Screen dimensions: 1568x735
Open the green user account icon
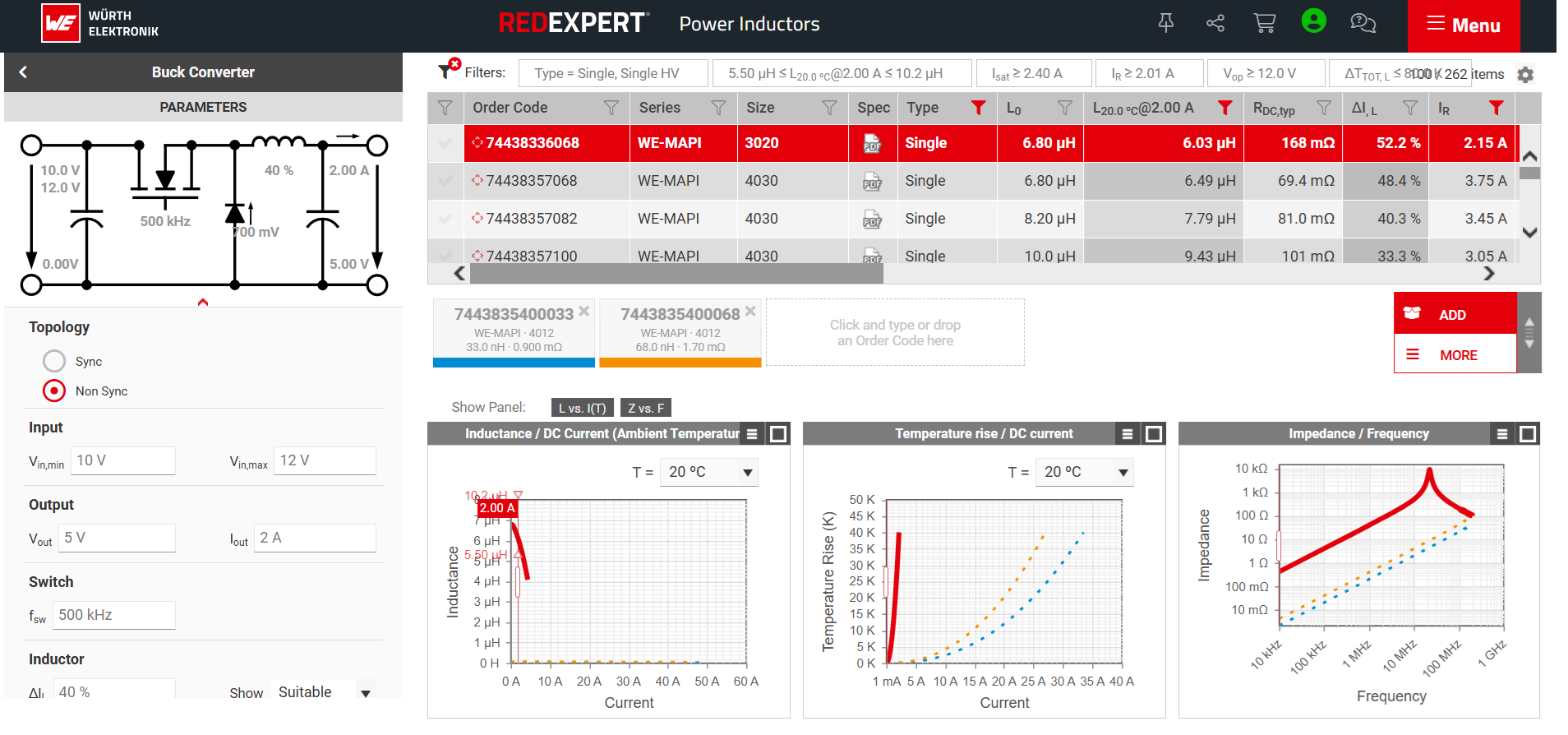1313,21
